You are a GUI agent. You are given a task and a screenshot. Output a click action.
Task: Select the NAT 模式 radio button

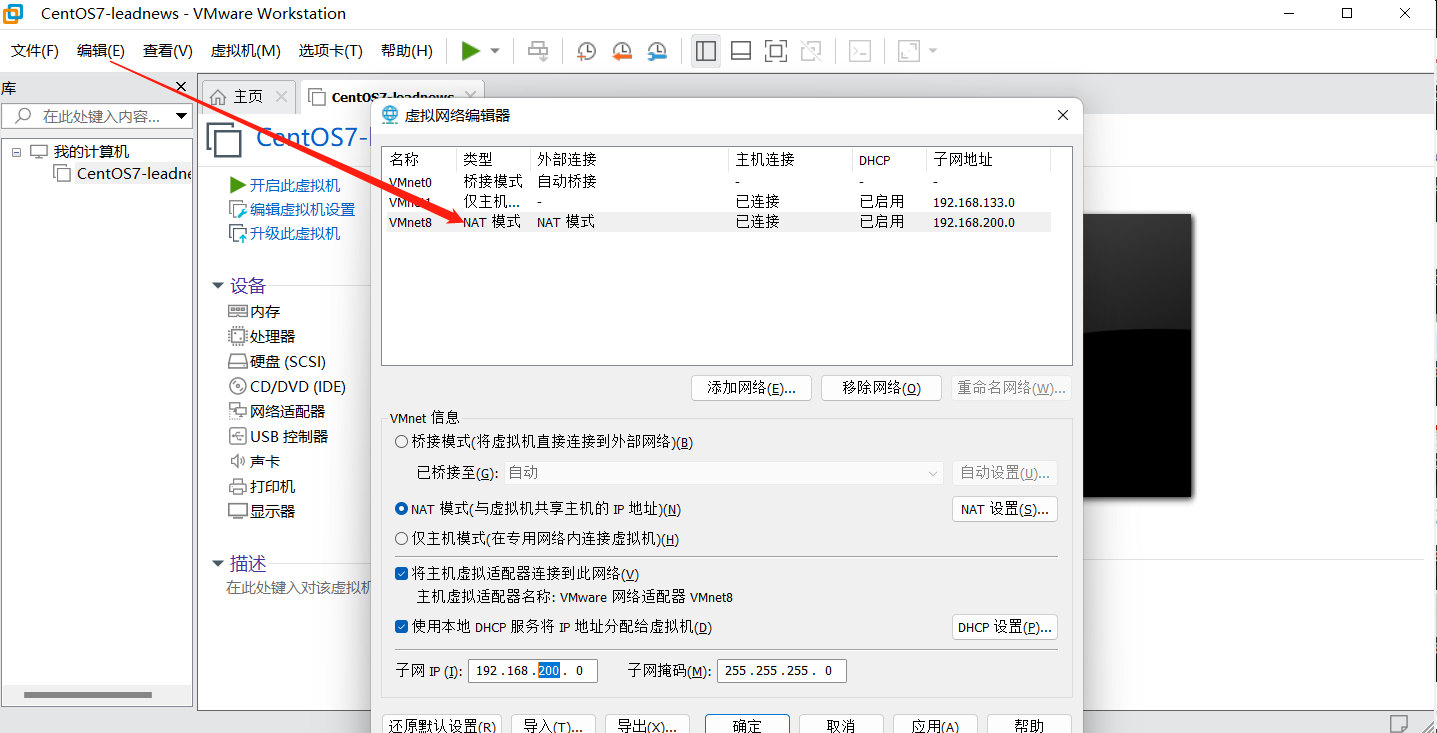coord(402,509)
